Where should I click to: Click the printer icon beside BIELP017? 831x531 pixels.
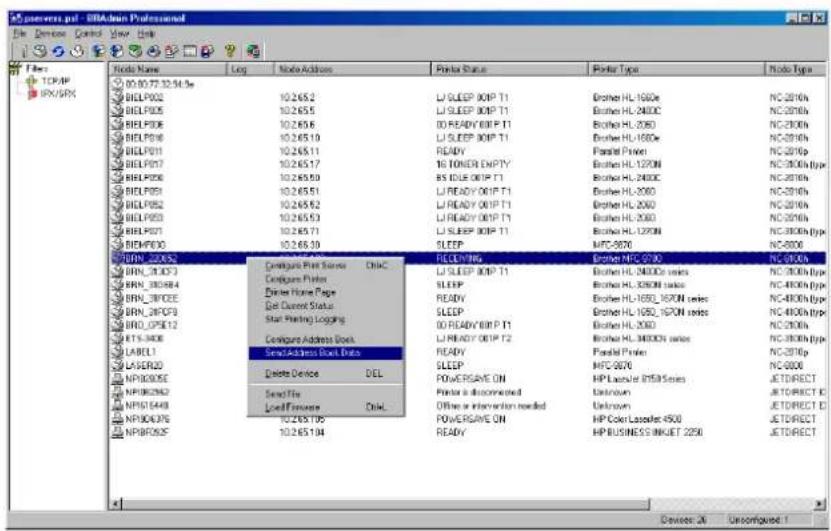(117, 164)
